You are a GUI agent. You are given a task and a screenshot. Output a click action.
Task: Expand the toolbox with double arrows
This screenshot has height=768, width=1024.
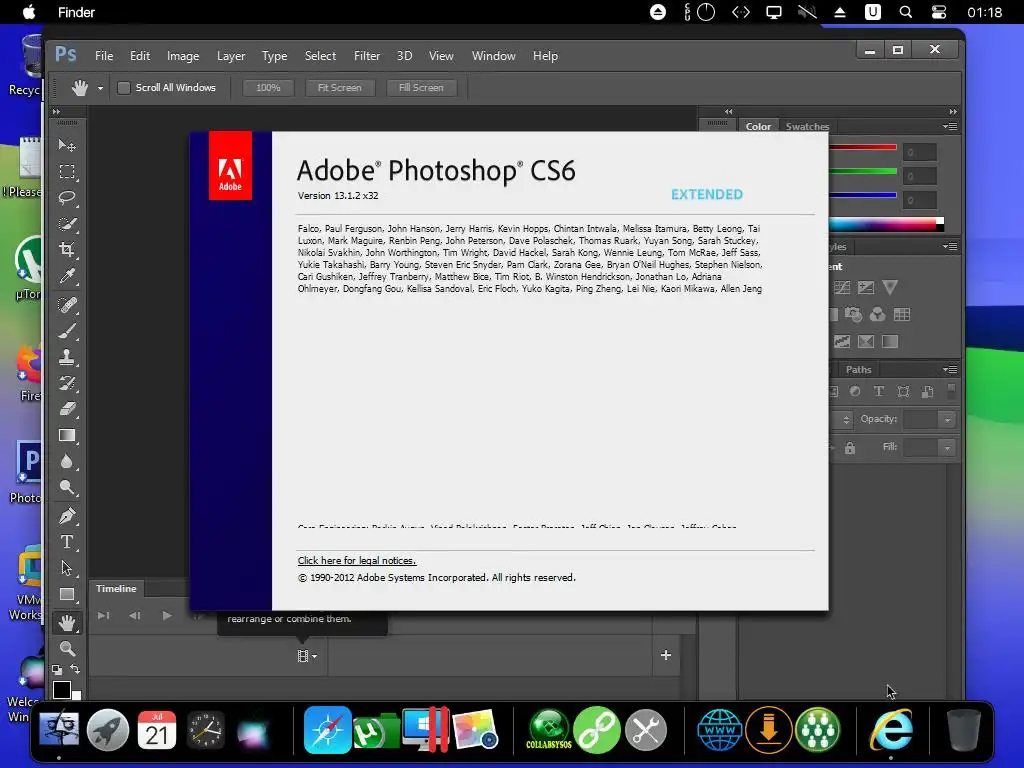(x=56, y=112)
